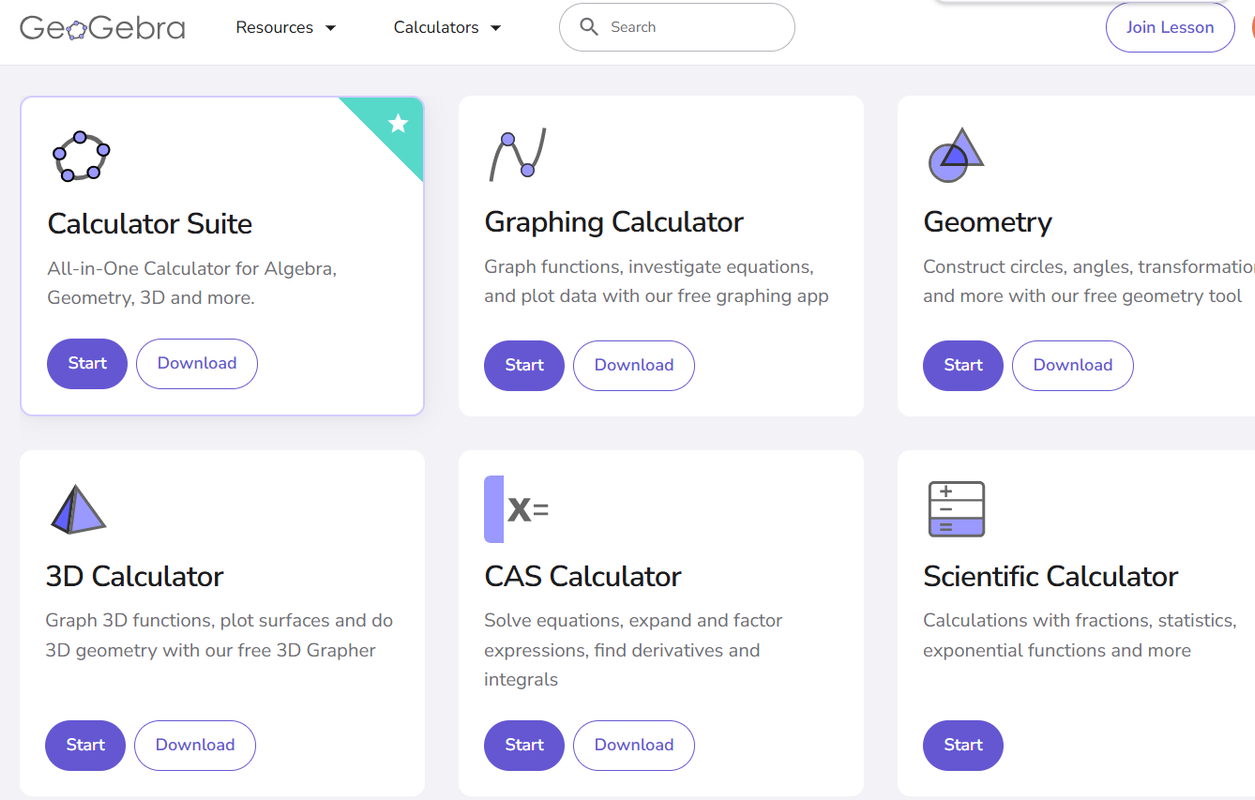The width and height of the screenshot is (1255, 800).
Task: Start the Scientific Calculator
Action: point(963,745)
